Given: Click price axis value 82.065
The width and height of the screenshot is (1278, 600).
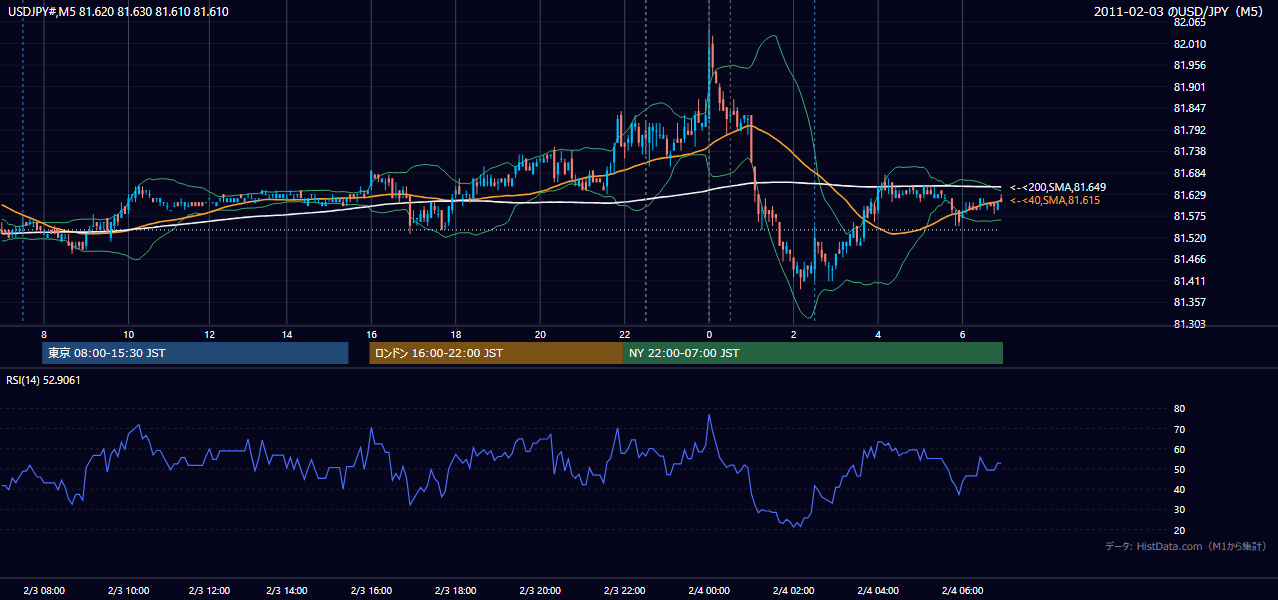Looking at the screenshot, I should pos(1189,22).
